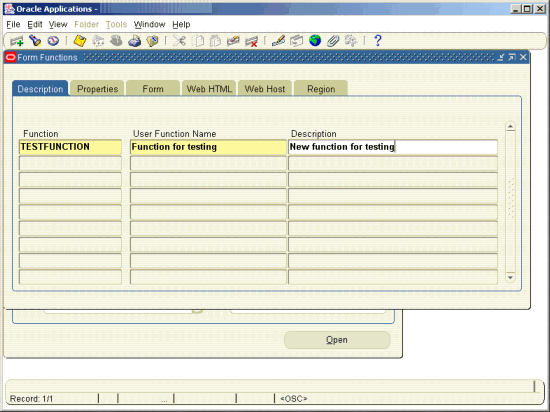Click the Description column label
The image size is (550, 412).
[314, 134]
